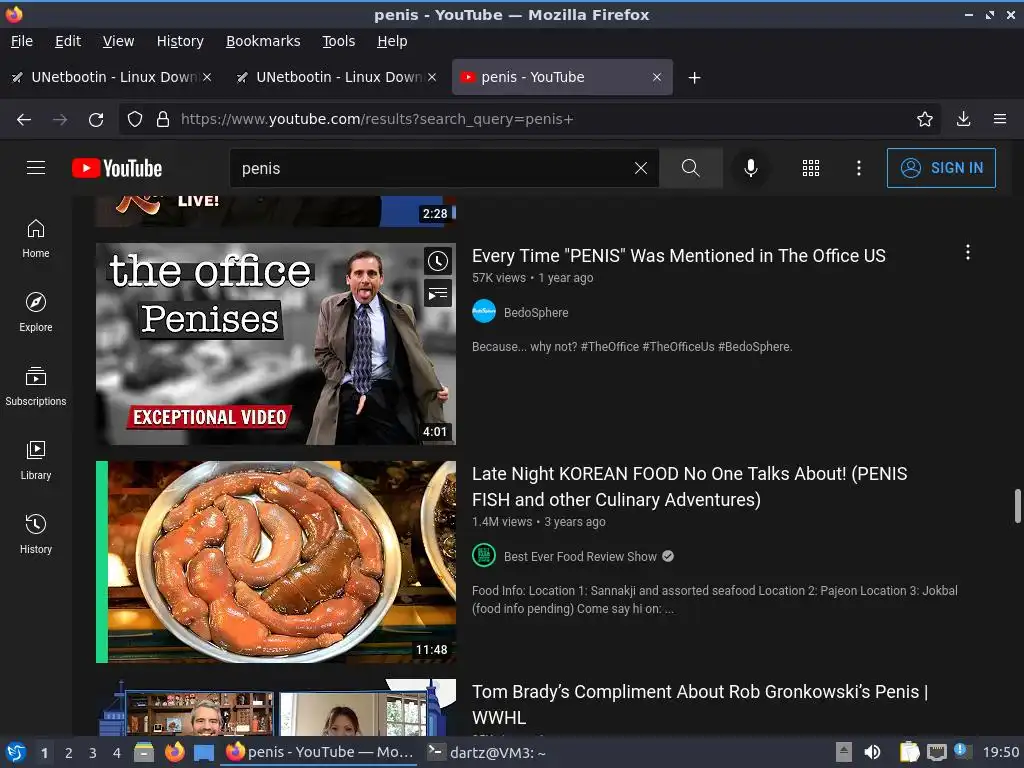This screenshot has height=768, width=1024.
Task: Open Late Night KOREAN FOOD video title
Action: point(690,487)
